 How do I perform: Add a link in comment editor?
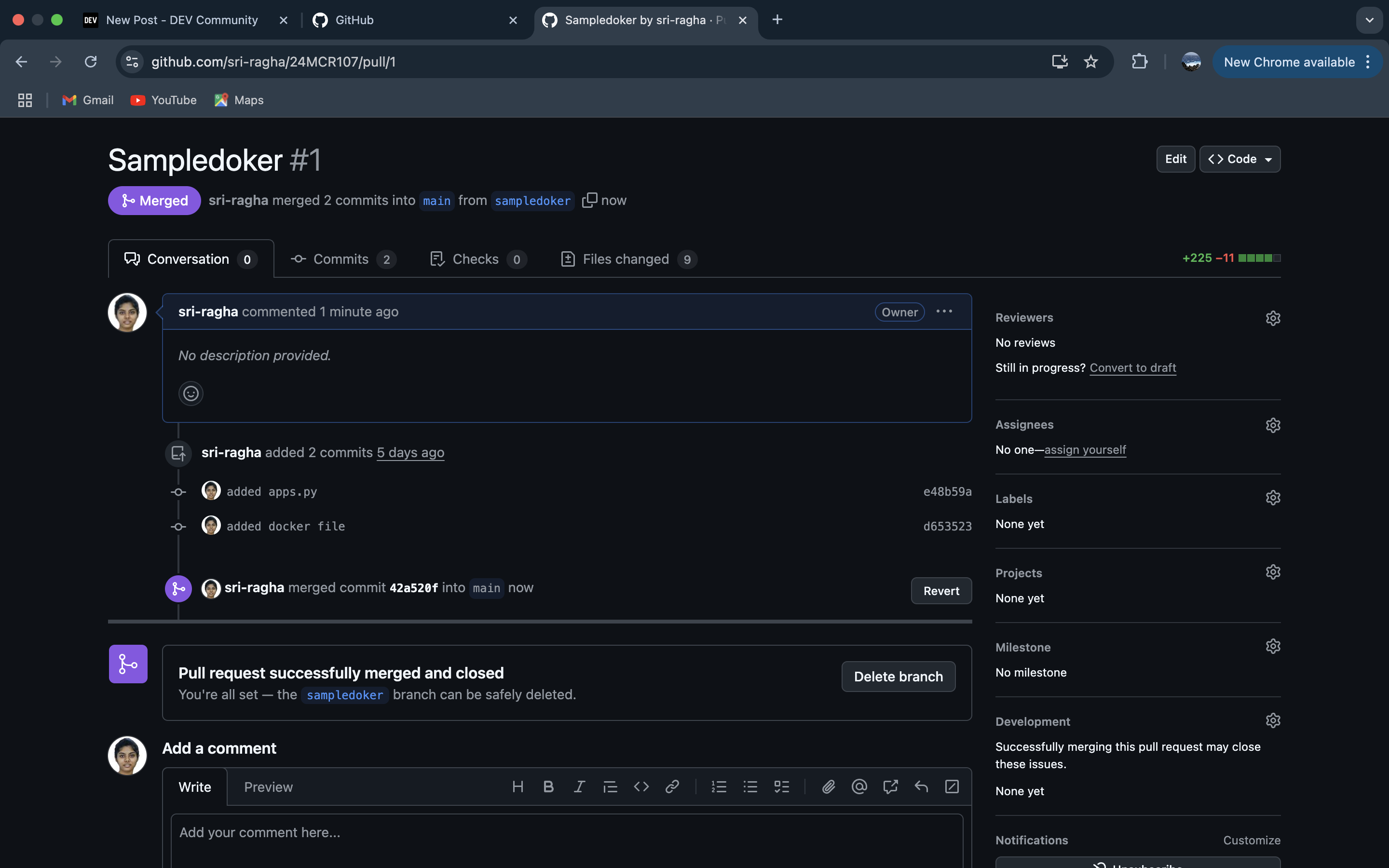click(672, 787)
